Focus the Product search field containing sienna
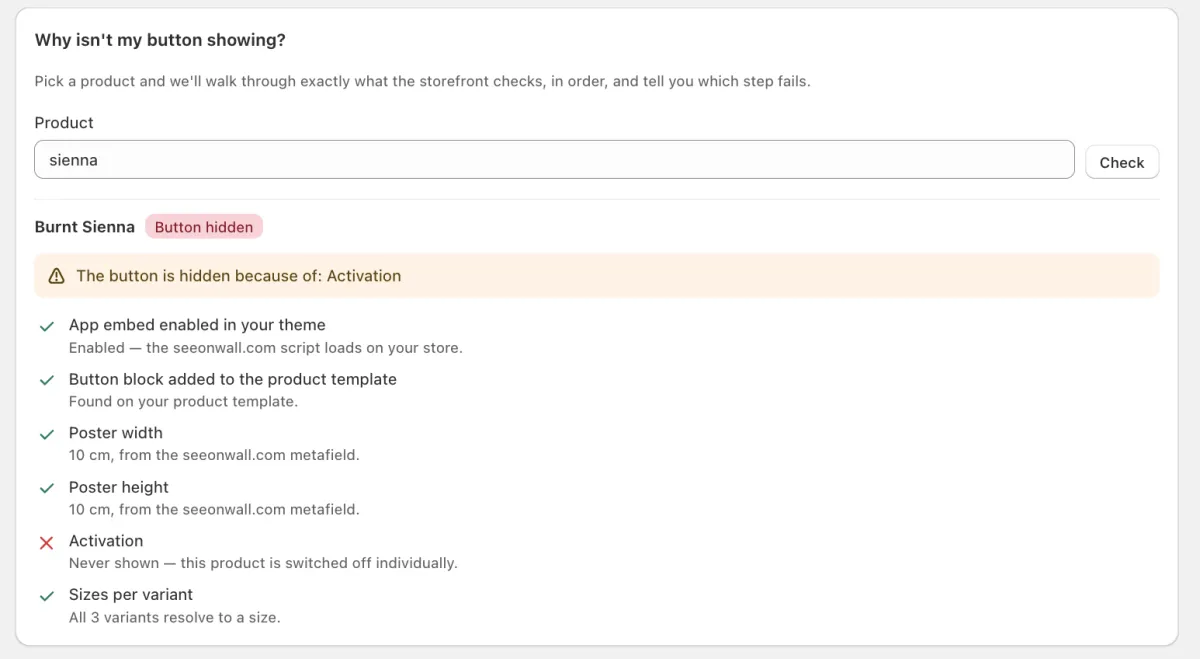1200x659 pixels. [554, 160]
